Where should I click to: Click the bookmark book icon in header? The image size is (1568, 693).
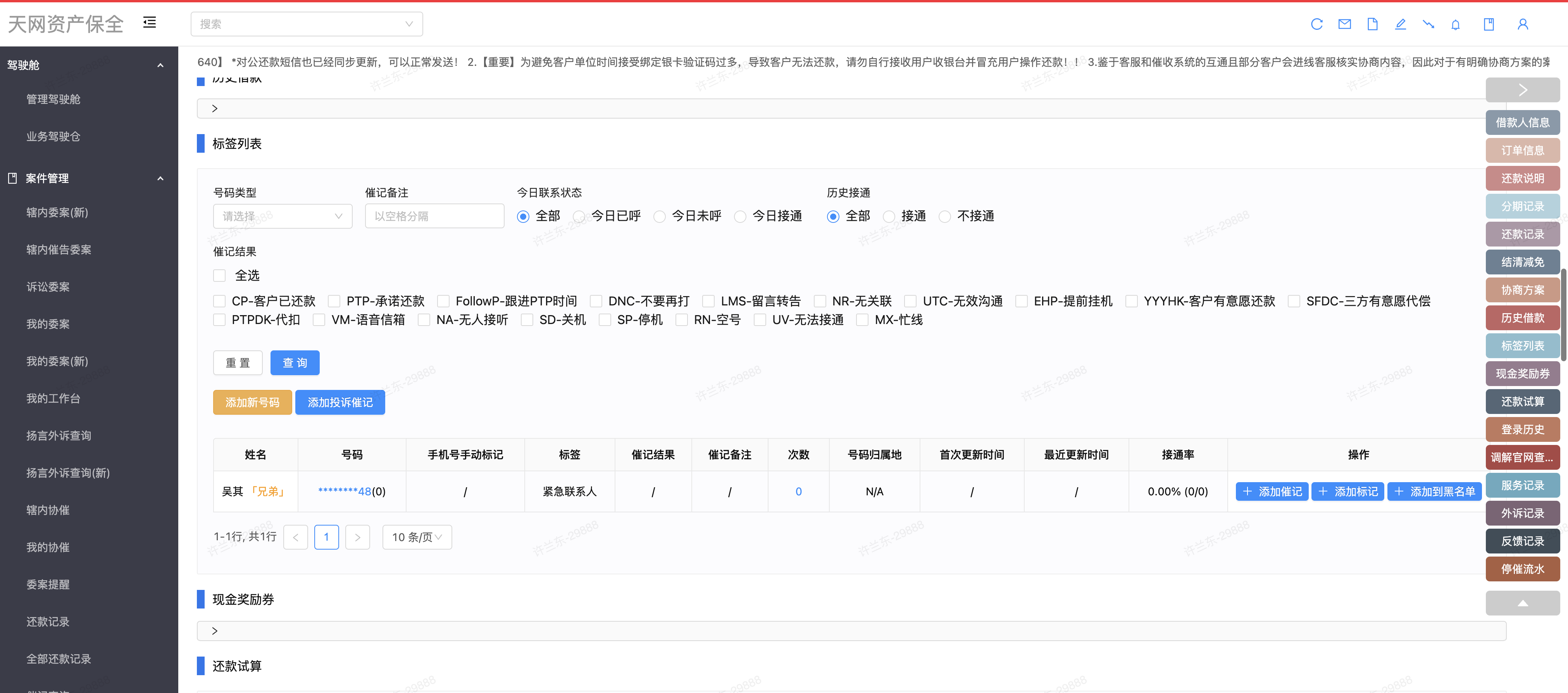[x=1489, y=24]
